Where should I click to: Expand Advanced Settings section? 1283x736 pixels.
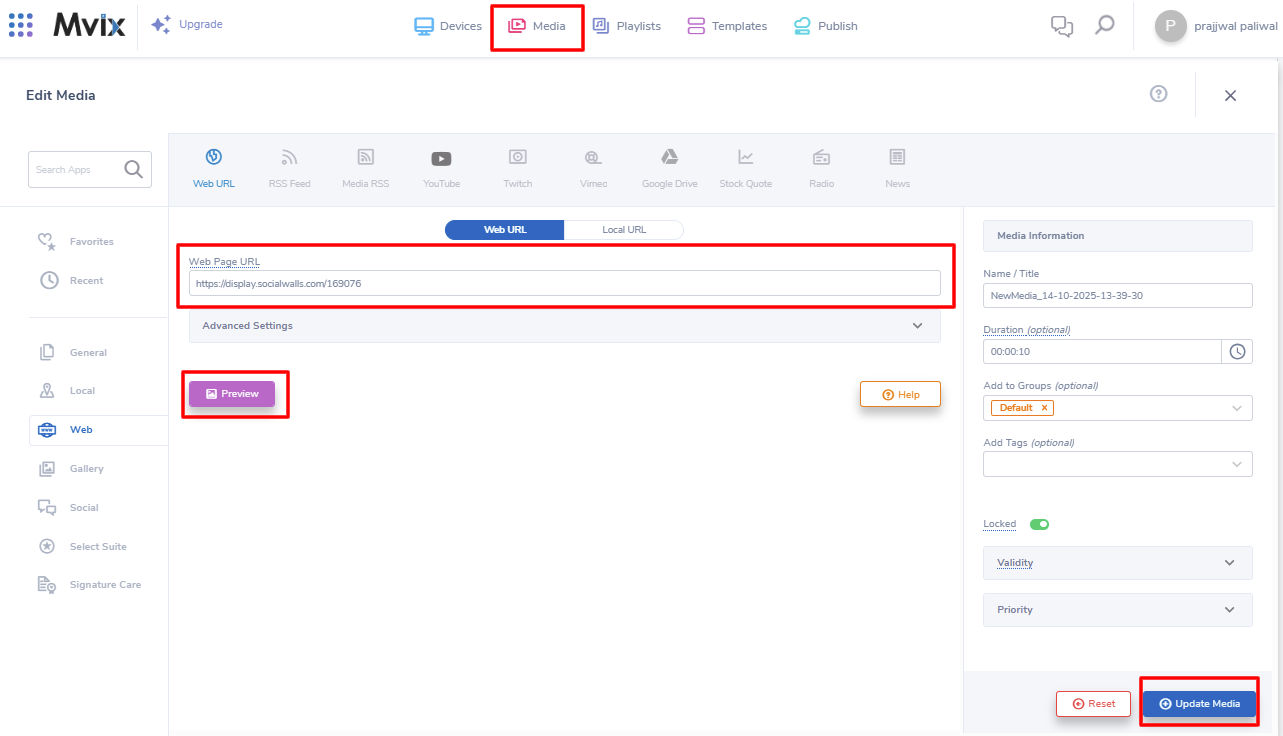[x=564, y=326]
